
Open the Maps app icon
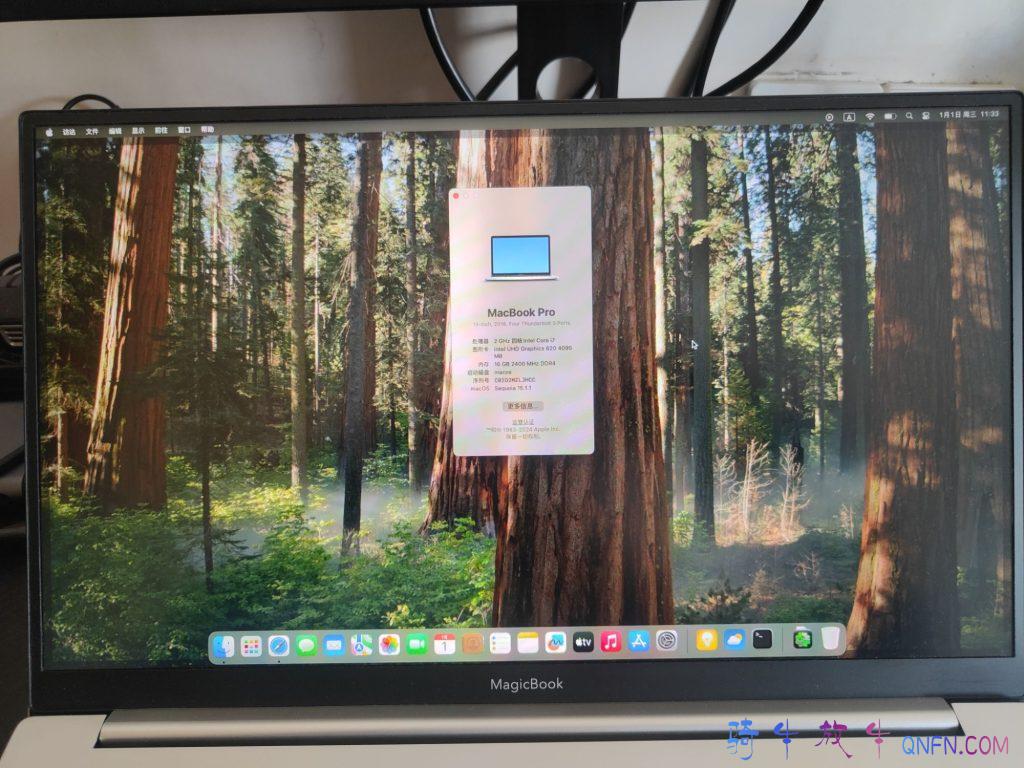coord(361,645)
